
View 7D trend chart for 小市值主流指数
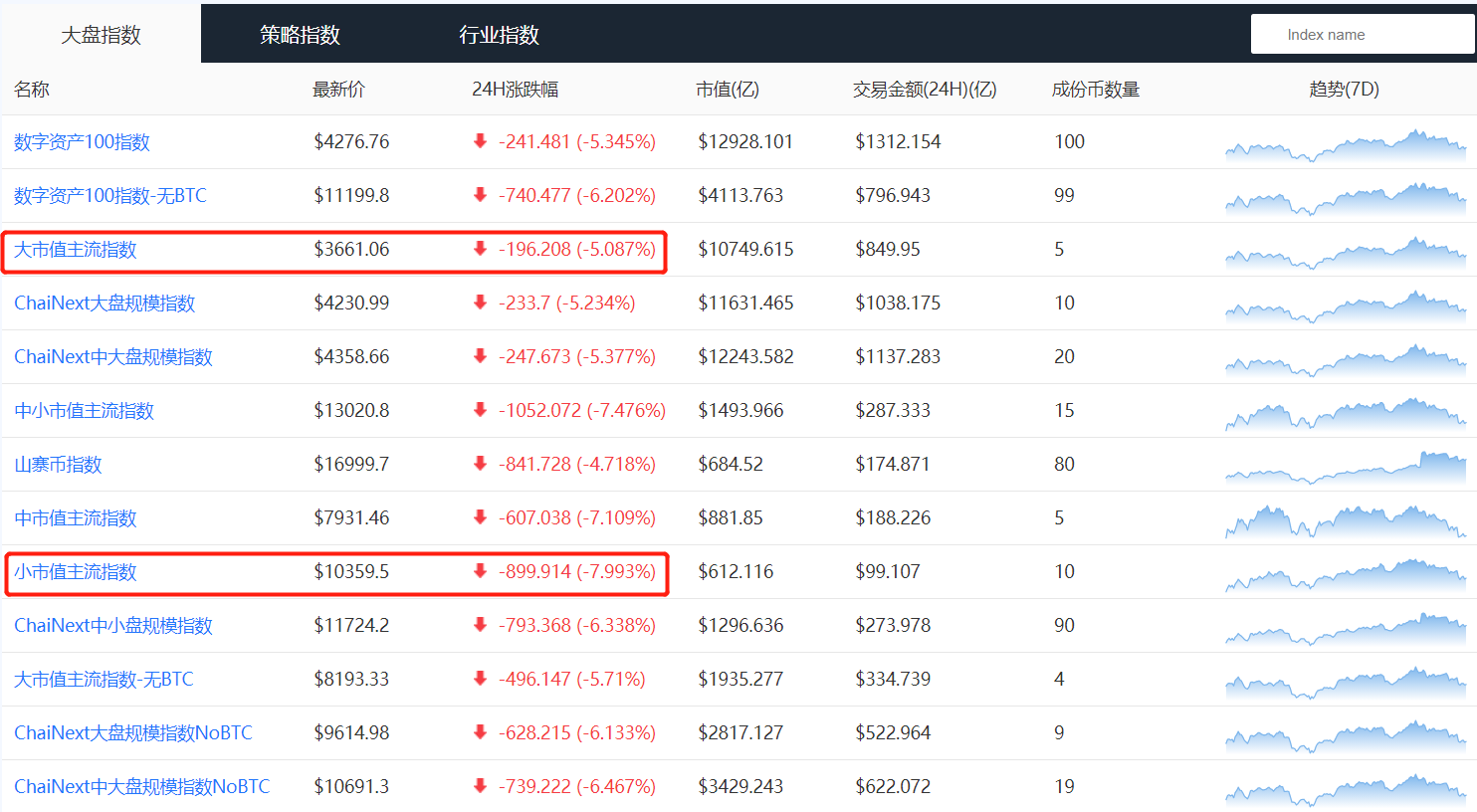[1346, 575]
